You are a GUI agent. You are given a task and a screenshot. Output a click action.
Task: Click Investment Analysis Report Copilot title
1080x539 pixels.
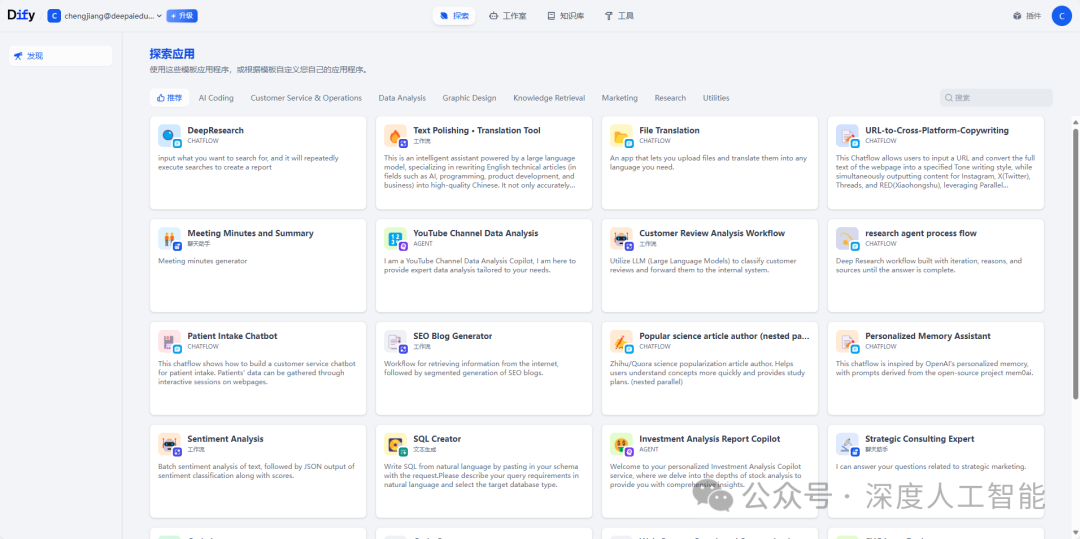coord(710,438)
